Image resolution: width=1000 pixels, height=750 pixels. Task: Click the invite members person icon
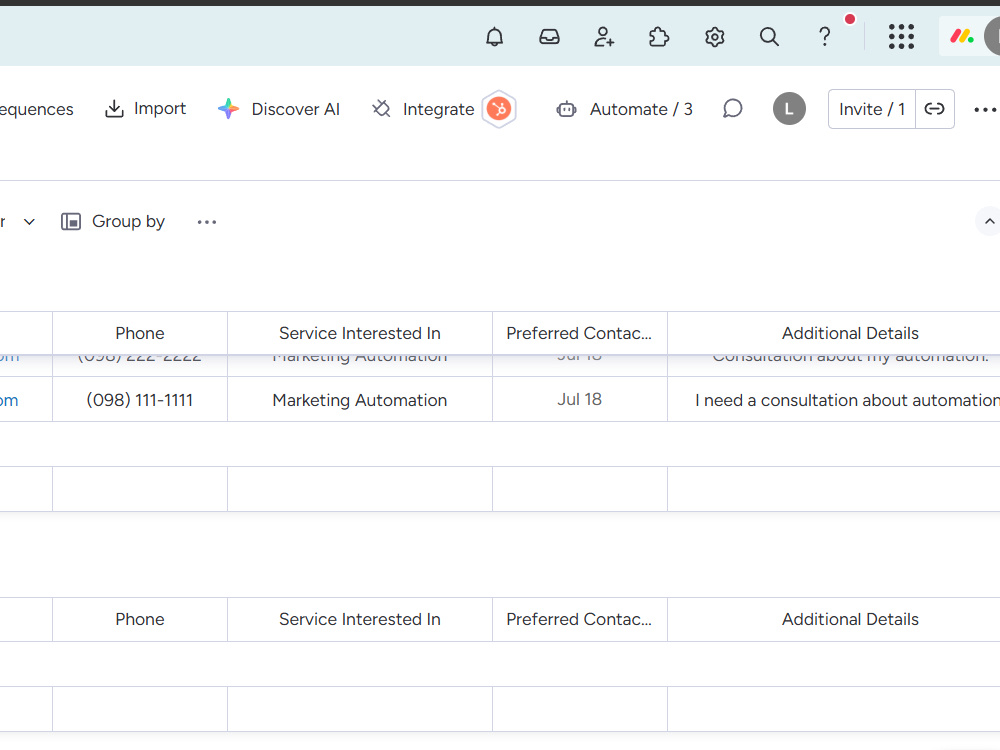pyautogui.click(x=603, y=37)
